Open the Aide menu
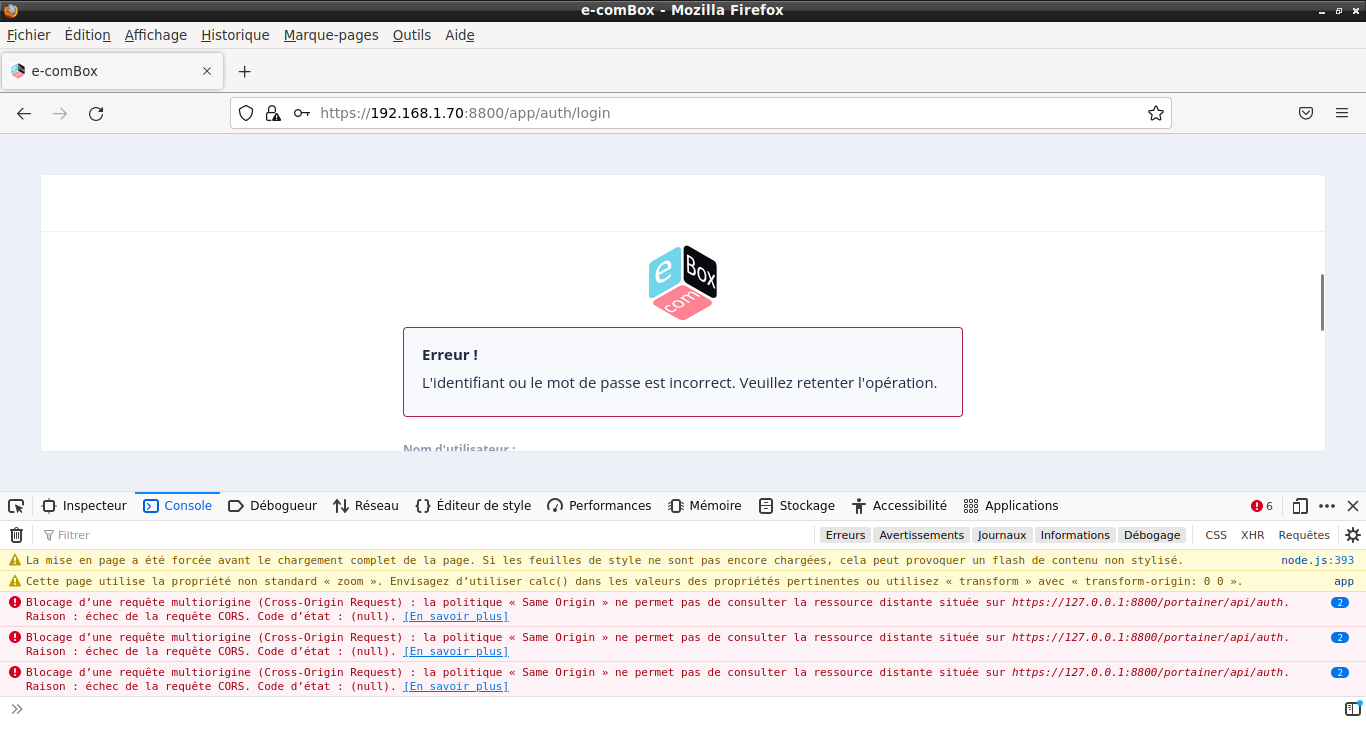The image size is (1366, 742). pyautogui.click(x=459, y=35)
